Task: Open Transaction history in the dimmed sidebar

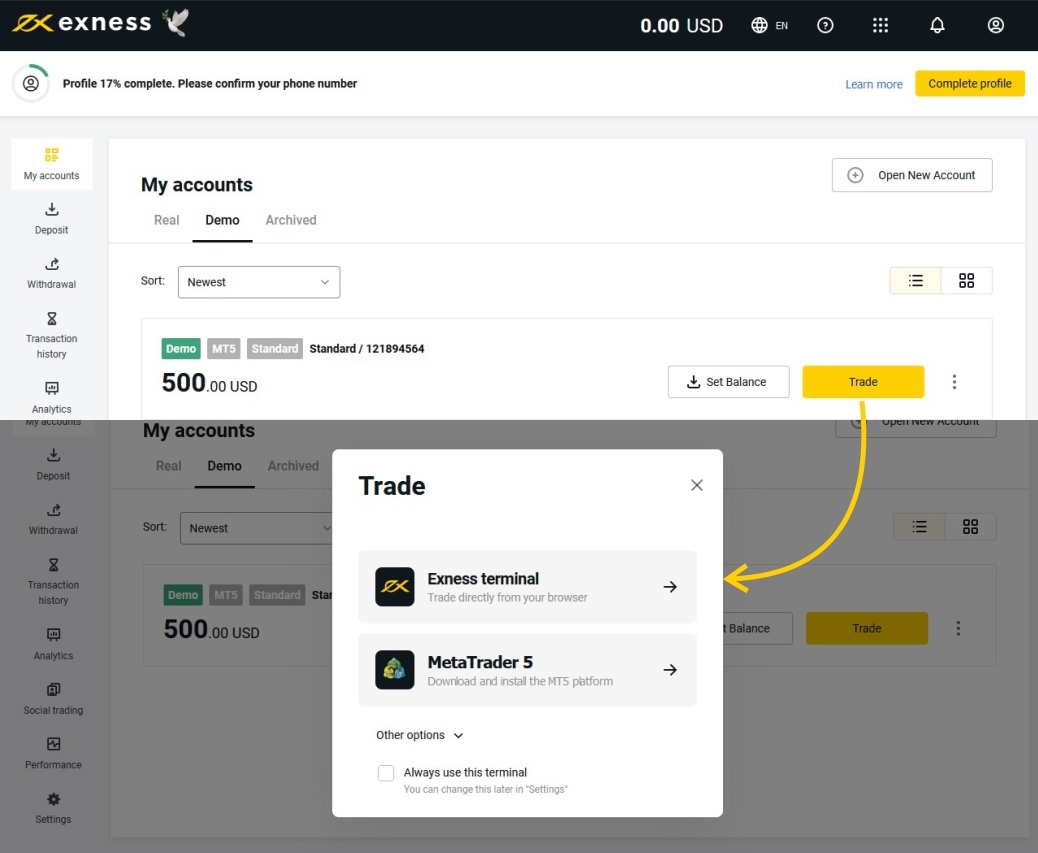Action: coord(53,582)
